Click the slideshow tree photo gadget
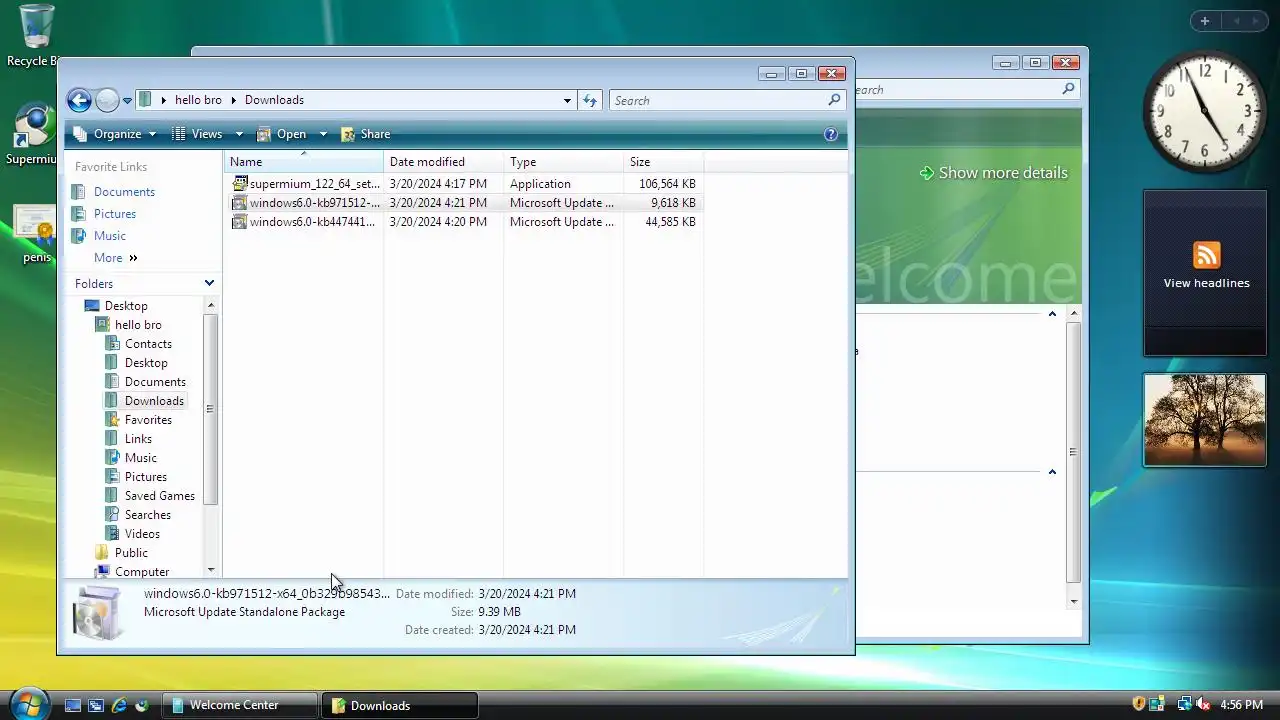Viewport: 1280px width, 720px height. tap(1205, 420)
